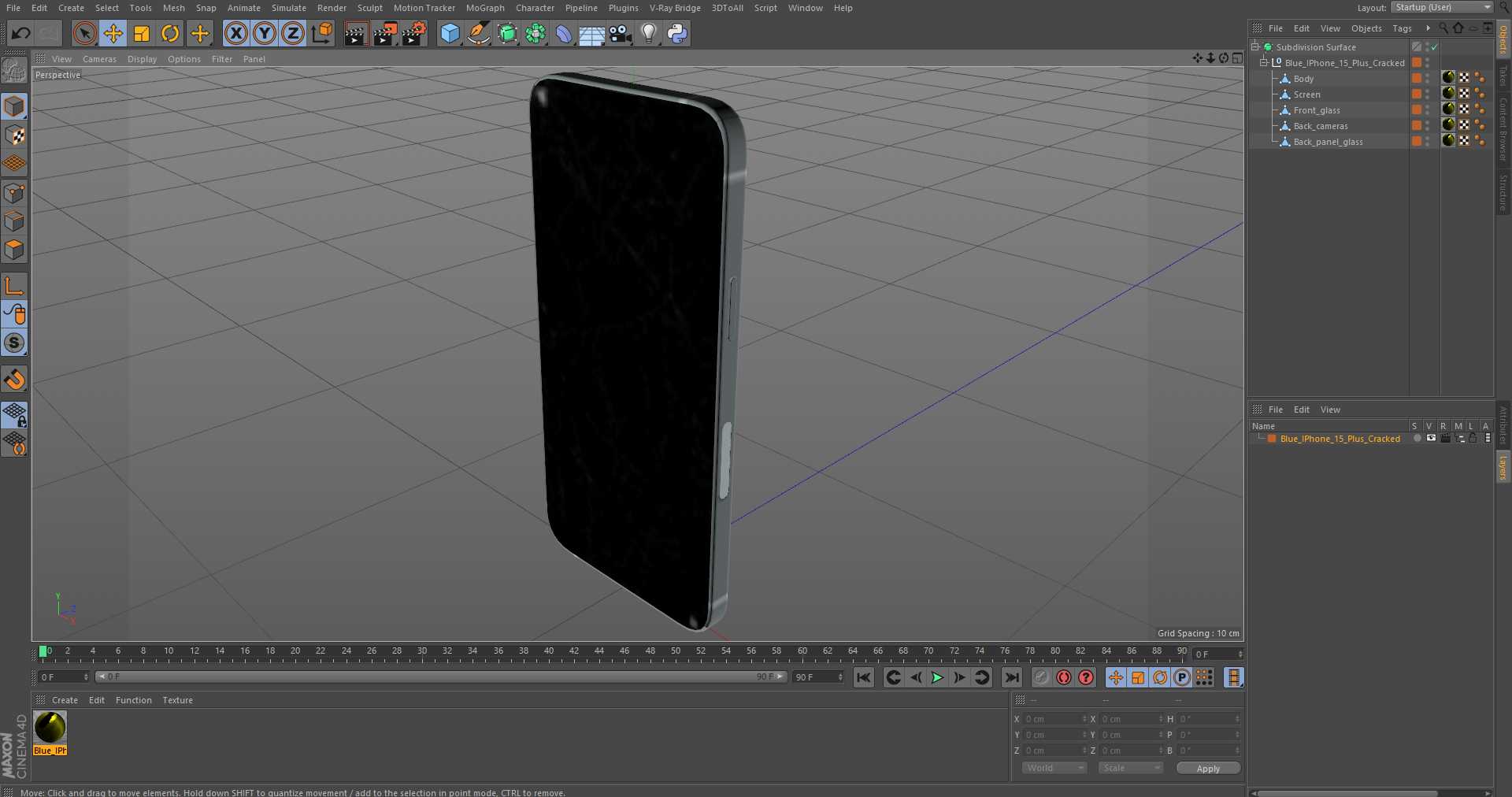Open the World coordinate dropdown
The image size is (1512, 797).
pyautogui.click(x=1054, y=768)
